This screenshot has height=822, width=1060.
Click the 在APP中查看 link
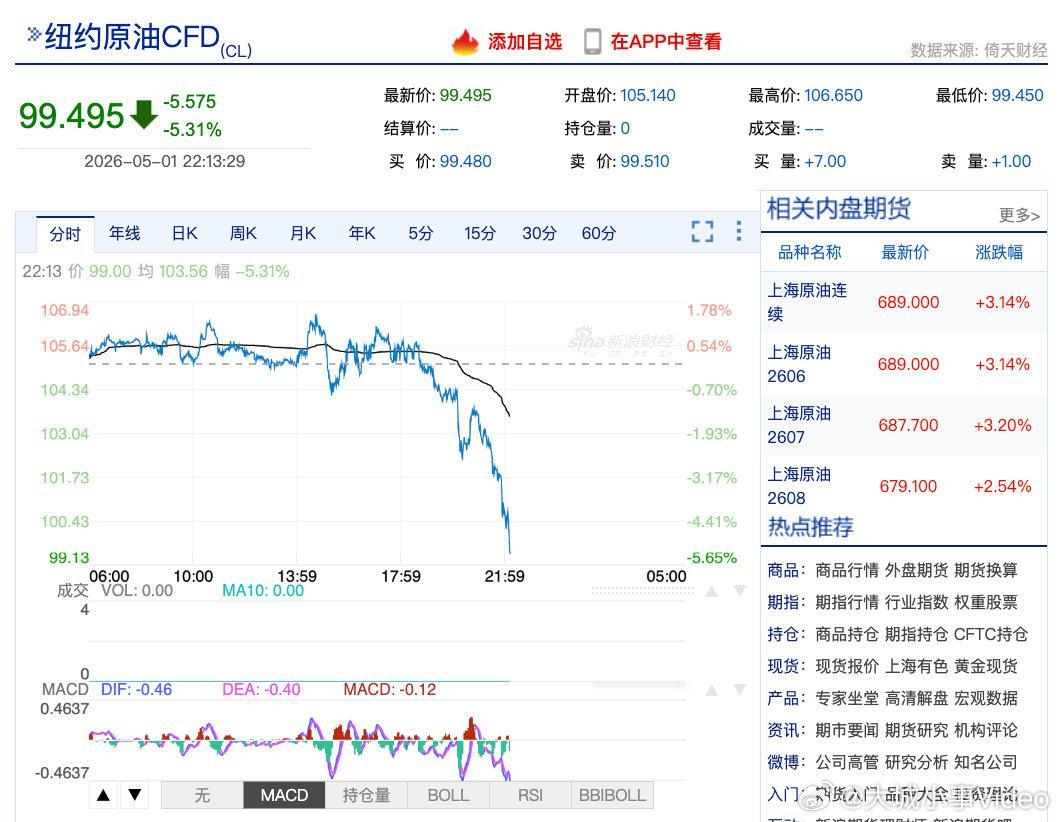pos(665,42)
